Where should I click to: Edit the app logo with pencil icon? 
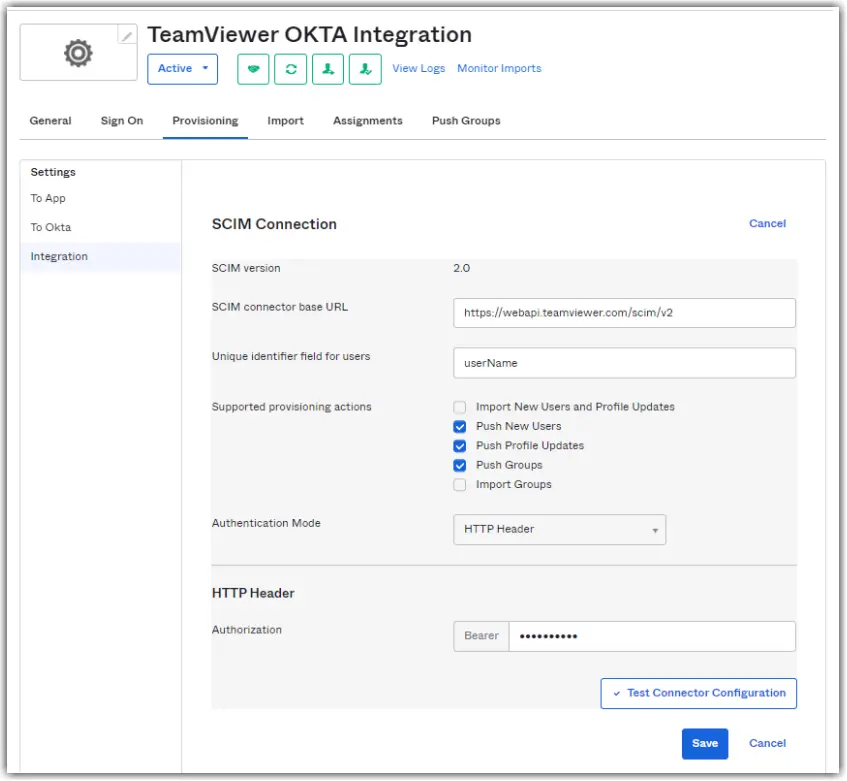127,35
